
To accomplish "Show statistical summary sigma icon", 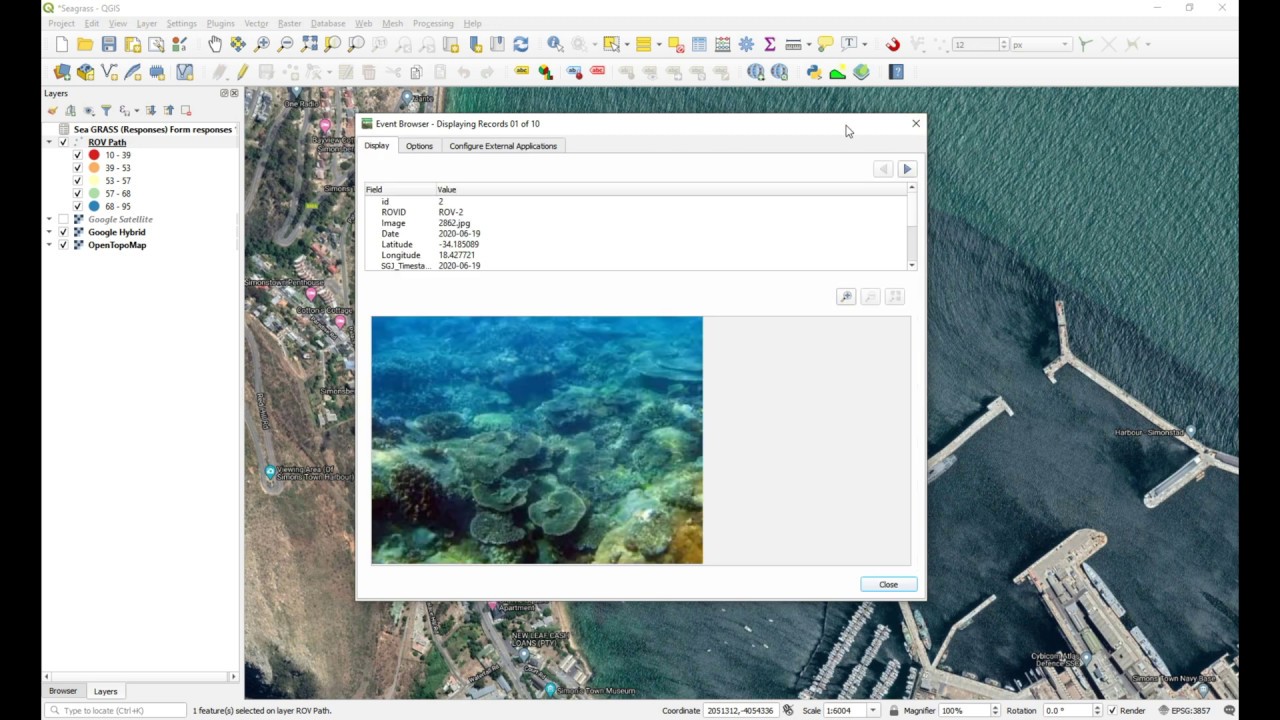I will [x=769, y=44].
